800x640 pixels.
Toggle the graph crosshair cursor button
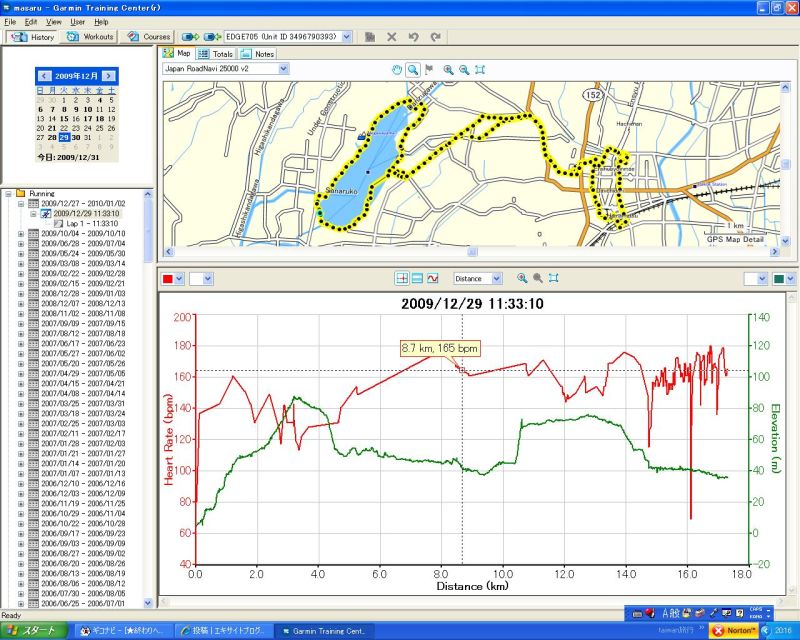(x=402, y=278)
